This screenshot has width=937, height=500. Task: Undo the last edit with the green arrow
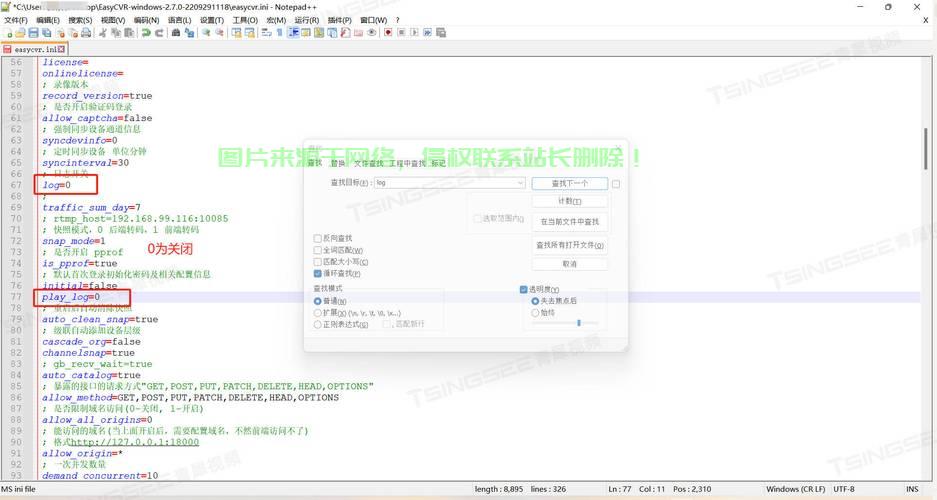click(x=146, y=33)
